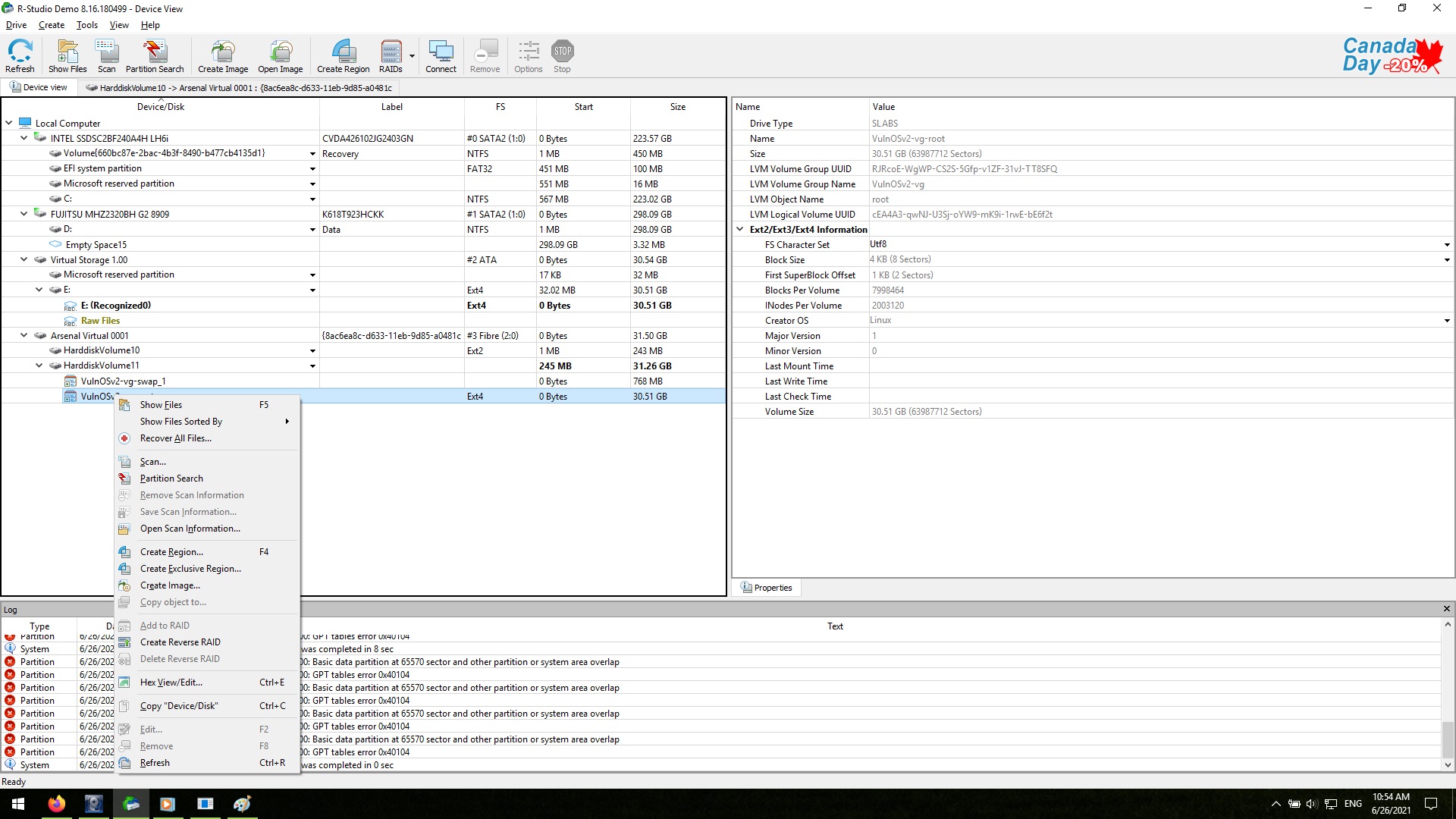This screenshot has width=1456, height=819.
Task: Click the Stop toolbar icon
Action: point(562,57)
